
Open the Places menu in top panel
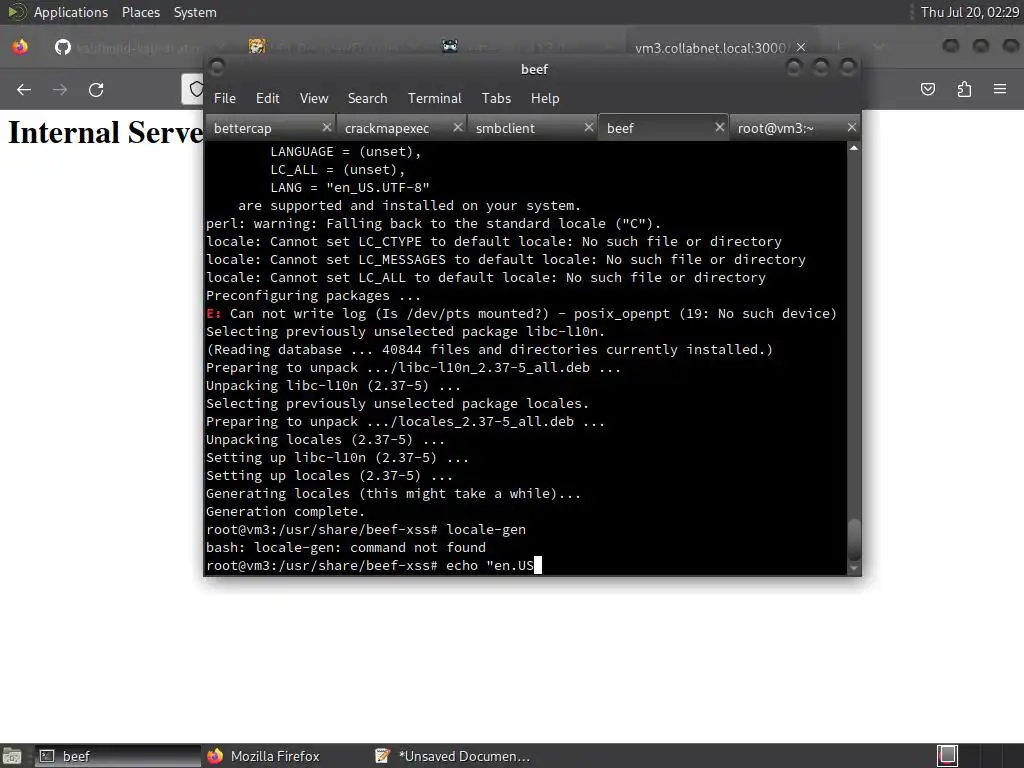(x=140, y=12)
